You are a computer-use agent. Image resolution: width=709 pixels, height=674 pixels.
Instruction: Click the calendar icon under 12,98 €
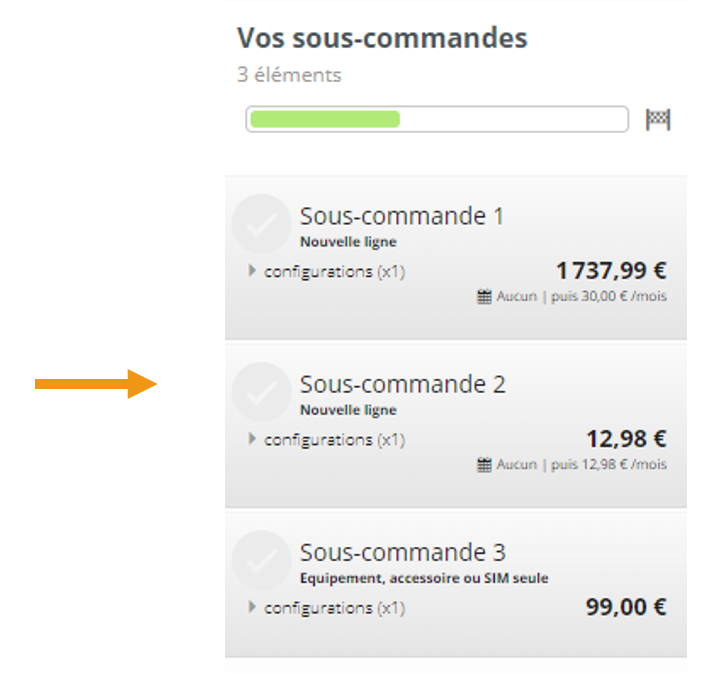pyautogui.click(x=484, y=465)
